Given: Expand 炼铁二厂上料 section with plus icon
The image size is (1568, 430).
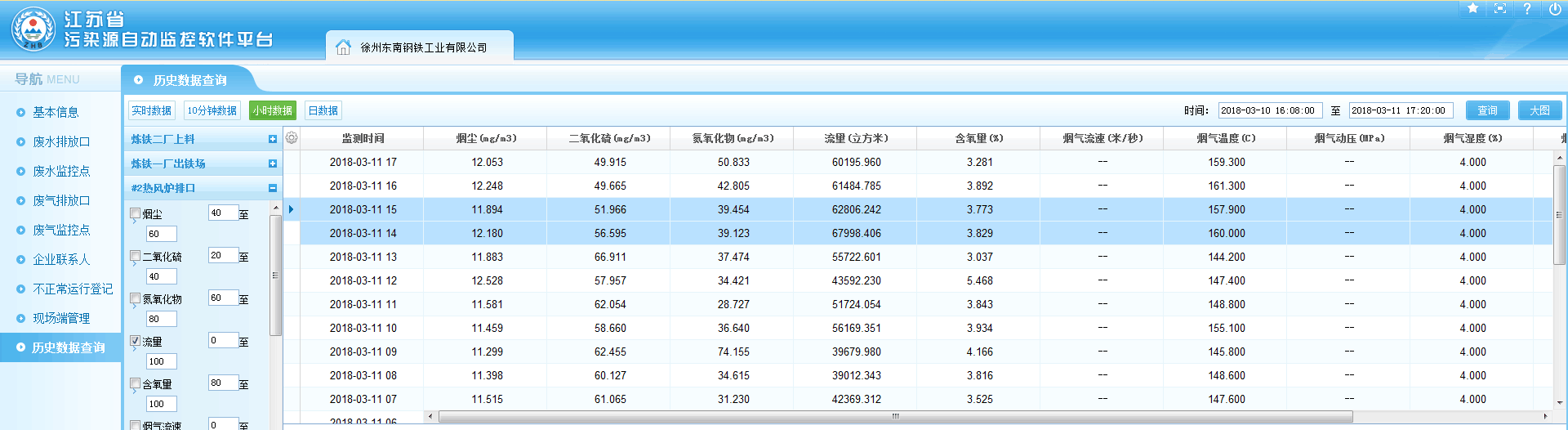Looking at the screenshot, I should [273, 139].
